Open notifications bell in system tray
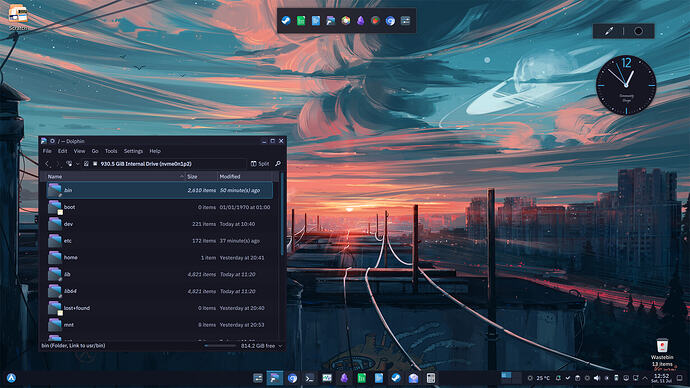690x388 pixels. point(558,378)
